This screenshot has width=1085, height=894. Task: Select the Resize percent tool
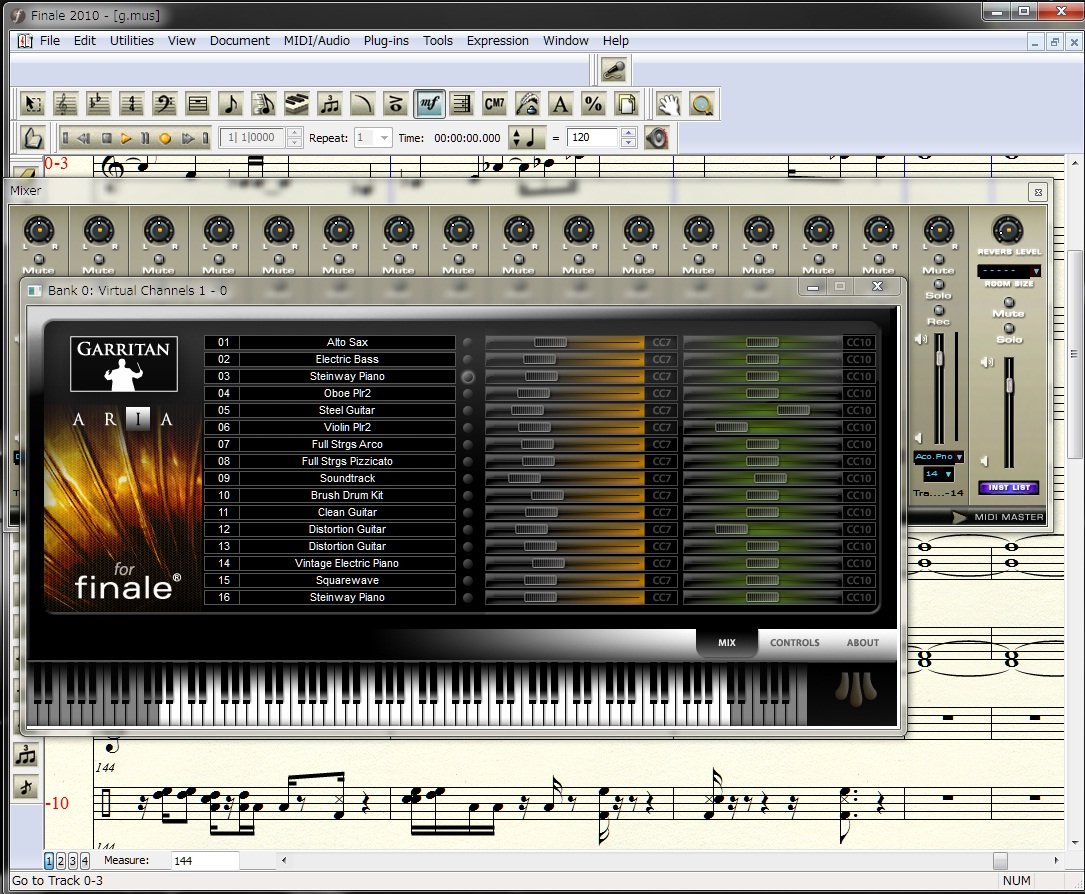coord(593,104)
